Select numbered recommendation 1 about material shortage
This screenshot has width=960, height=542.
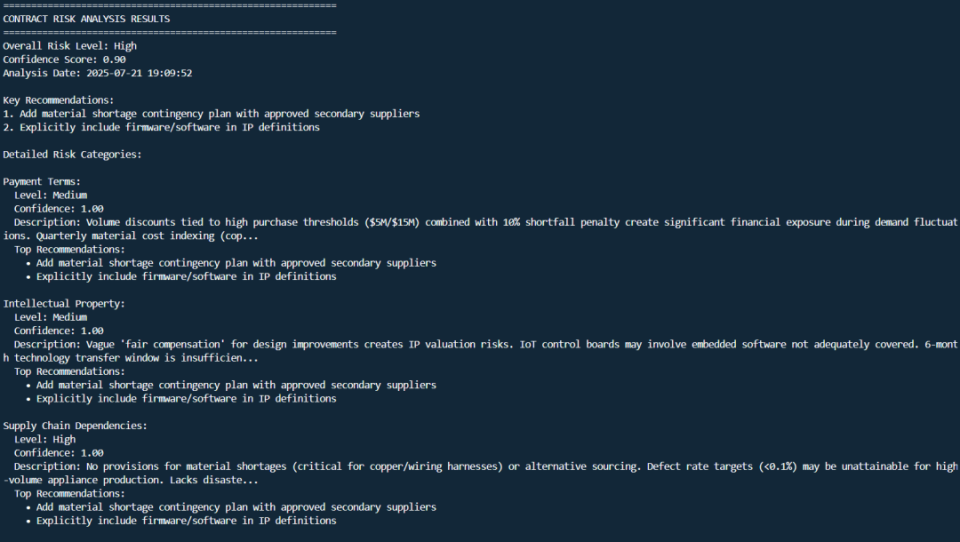(211, 114)
